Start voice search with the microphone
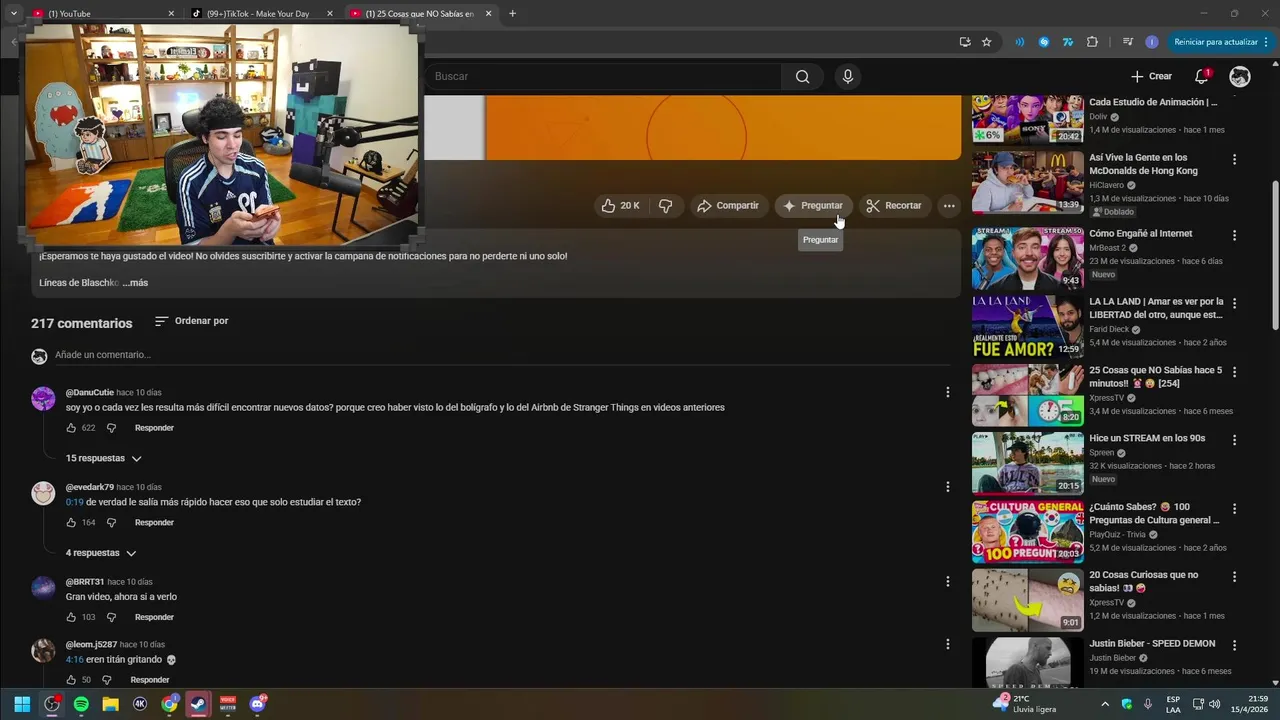Screen dimensions: 1280x720 coord(848,77)
